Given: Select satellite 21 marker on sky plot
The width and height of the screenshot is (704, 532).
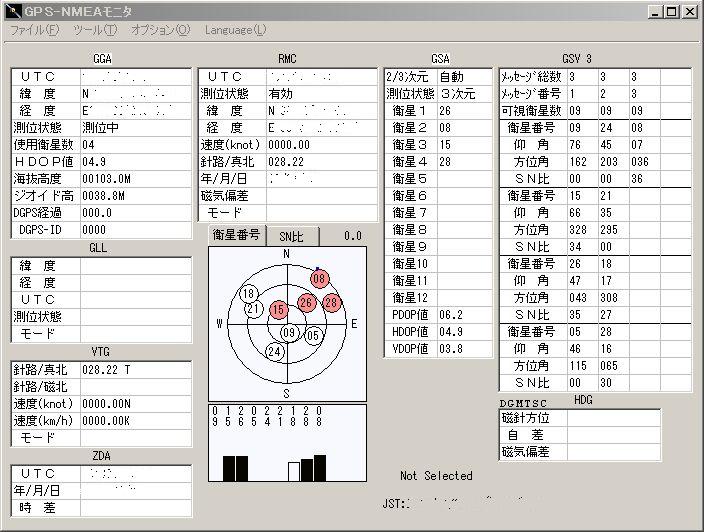Looking at the screenshot, I should click(254, 309).
